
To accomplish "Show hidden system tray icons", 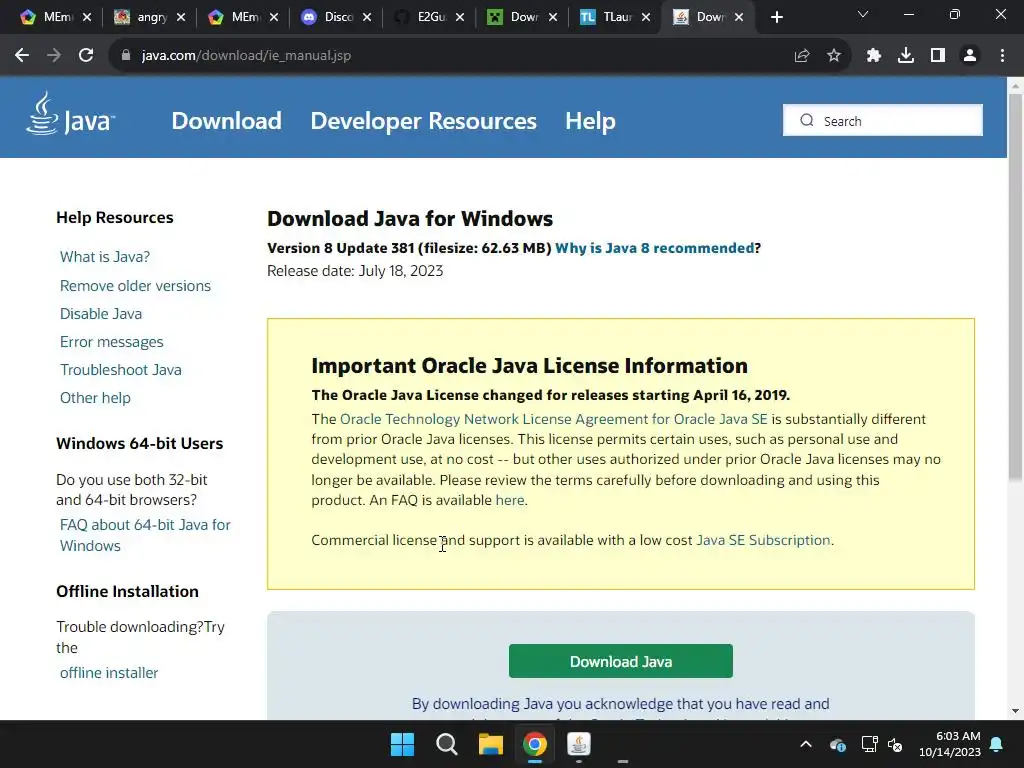I will (x=806, y=744).
